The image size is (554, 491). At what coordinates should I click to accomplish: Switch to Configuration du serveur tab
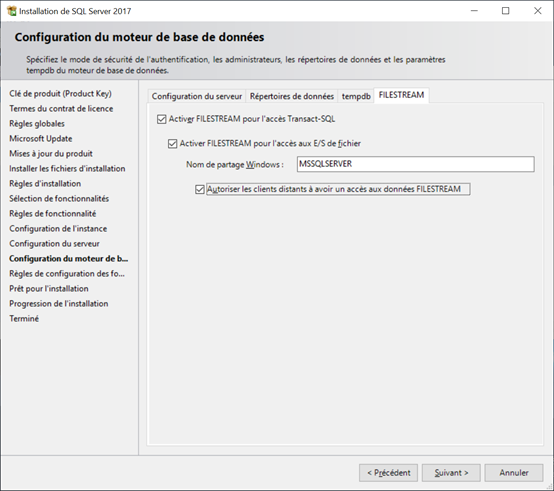(x=197, y=96)
